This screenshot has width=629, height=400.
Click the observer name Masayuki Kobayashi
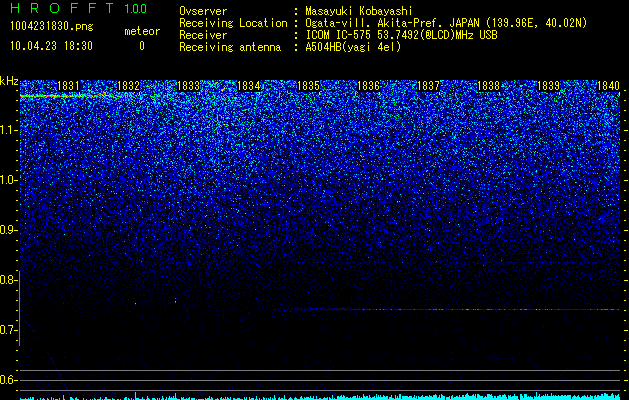(359, 11)
